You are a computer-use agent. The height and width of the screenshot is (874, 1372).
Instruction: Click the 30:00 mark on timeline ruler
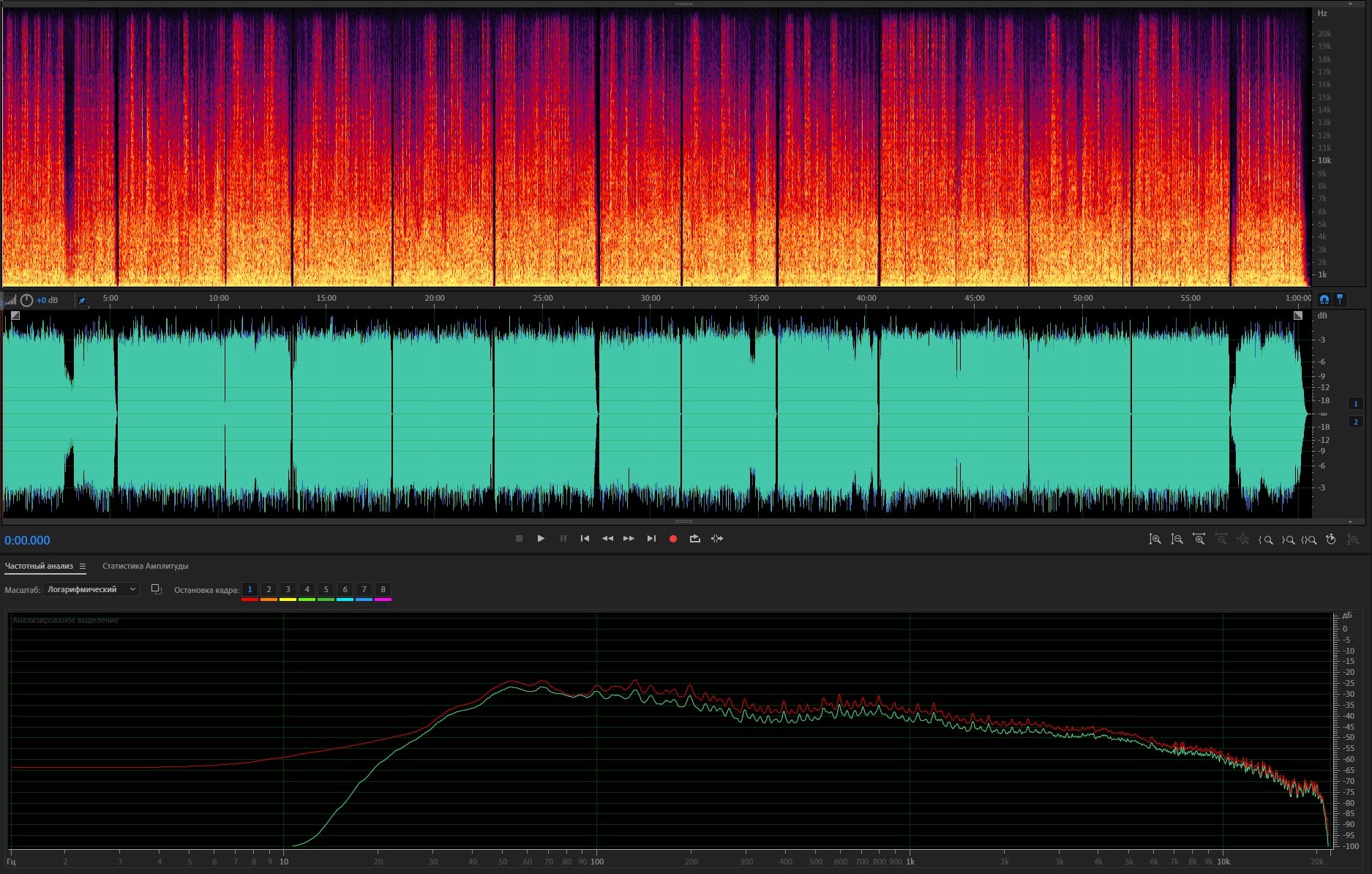(650, 299)
